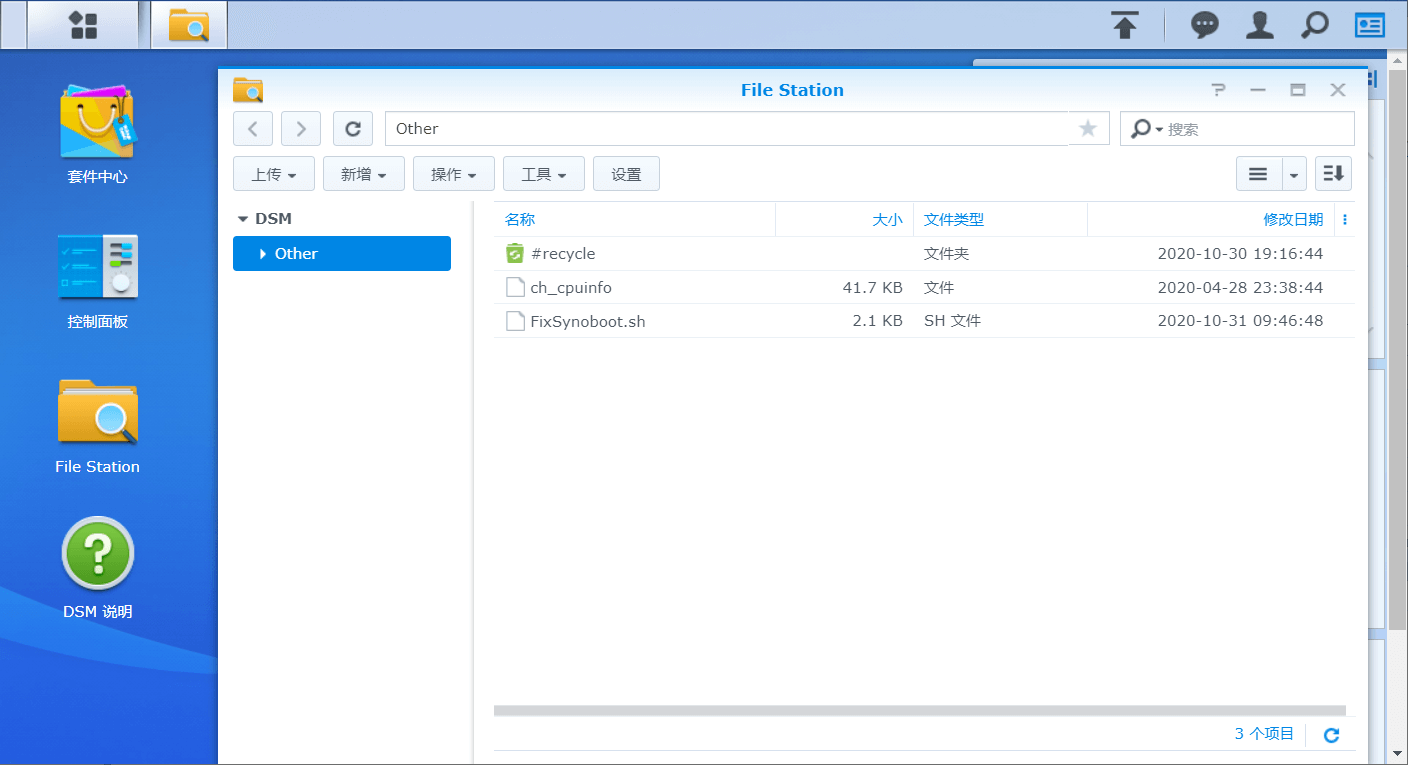Sort files by the 名称 column header

(519, 219)
